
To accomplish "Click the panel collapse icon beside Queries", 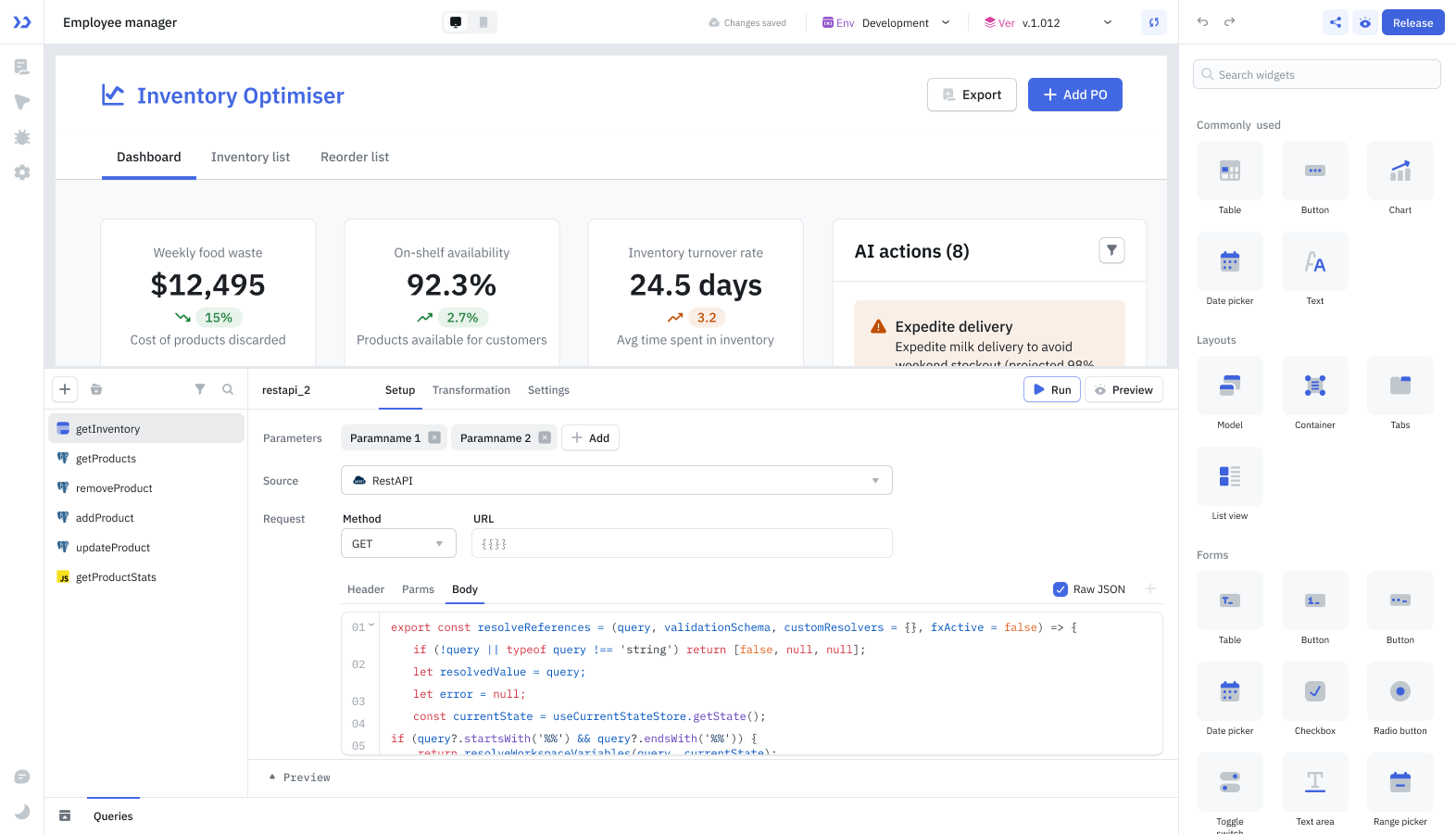I will pyautogui.click(x=65, y=815).
